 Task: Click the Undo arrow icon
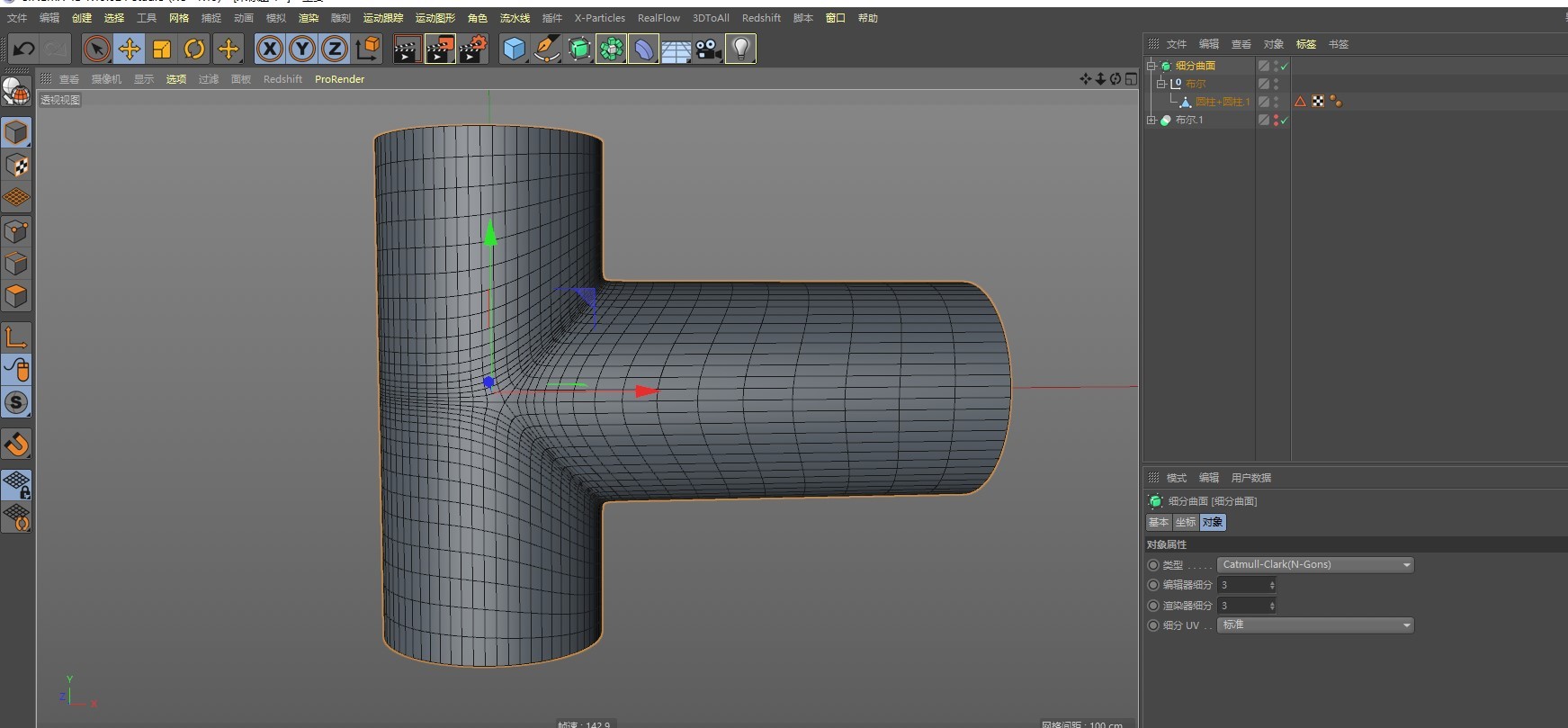click(24, 49)
